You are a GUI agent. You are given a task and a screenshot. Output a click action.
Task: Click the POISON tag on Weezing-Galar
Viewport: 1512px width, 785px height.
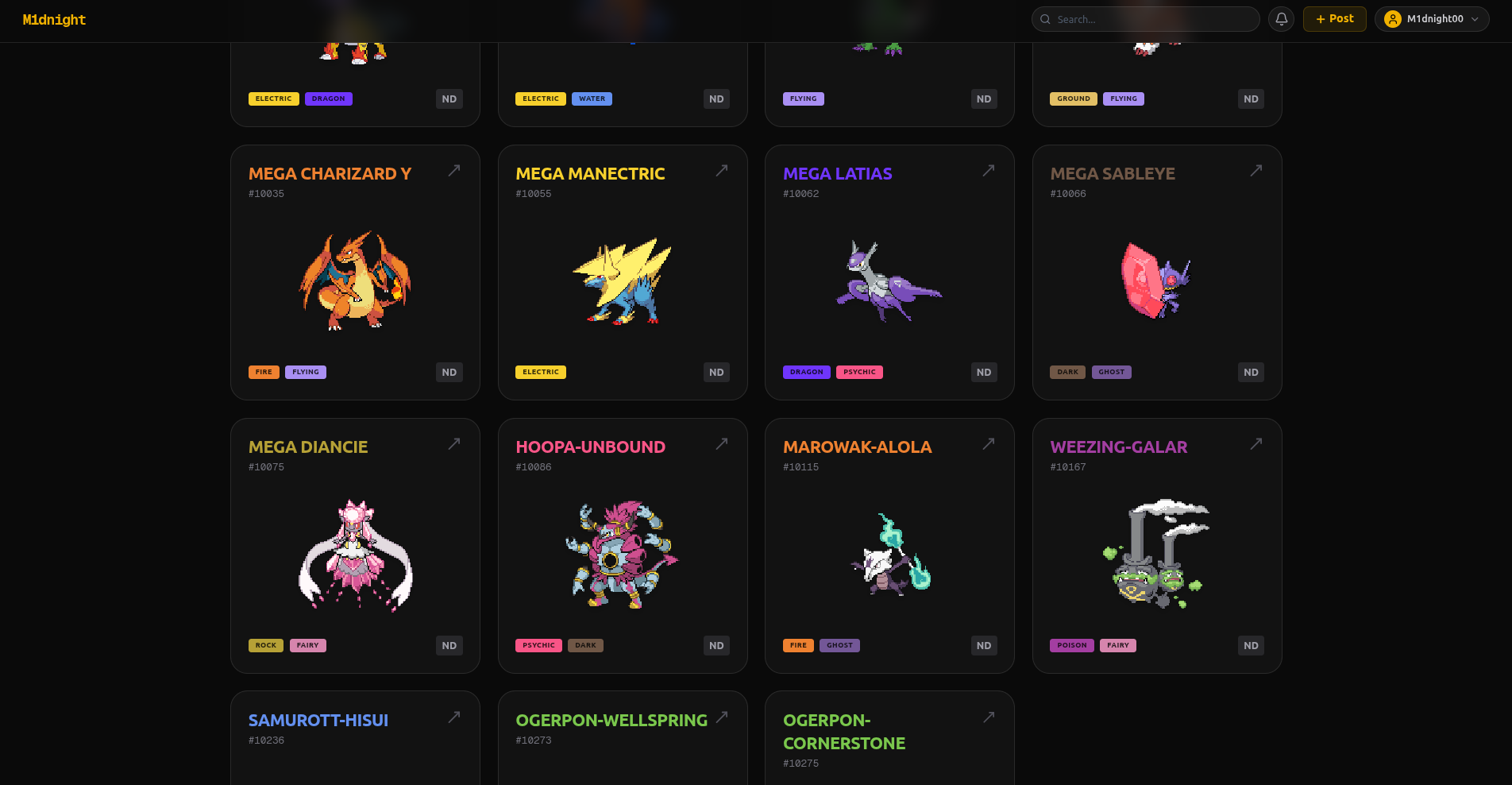1072,645
